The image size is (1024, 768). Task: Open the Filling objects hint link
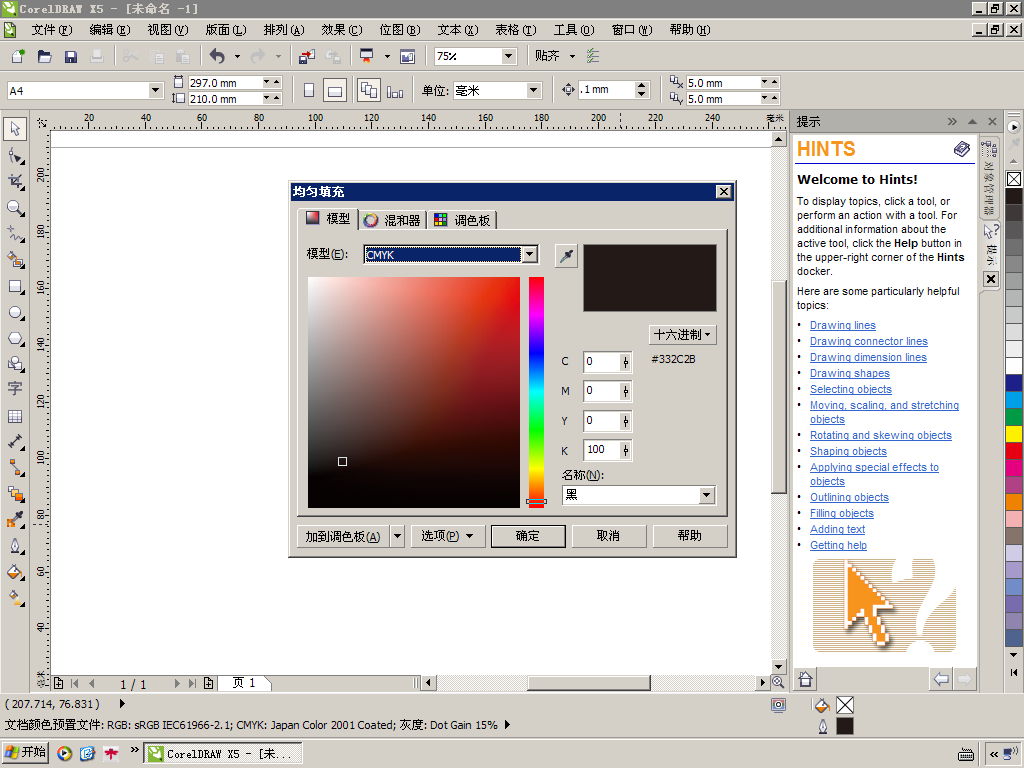[842, 513]
